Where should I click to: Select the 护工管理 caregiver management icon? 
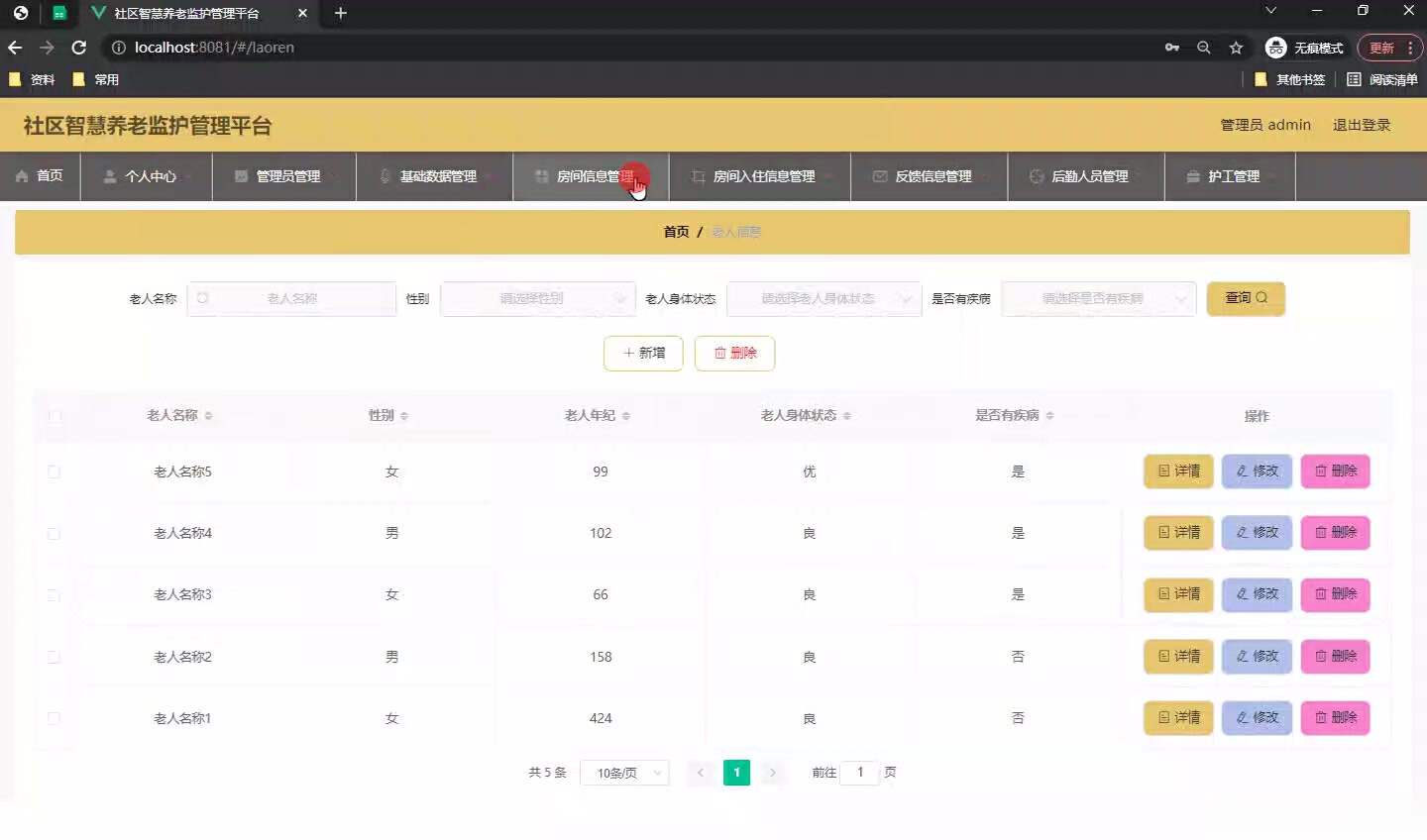(x=1192, y=176)
